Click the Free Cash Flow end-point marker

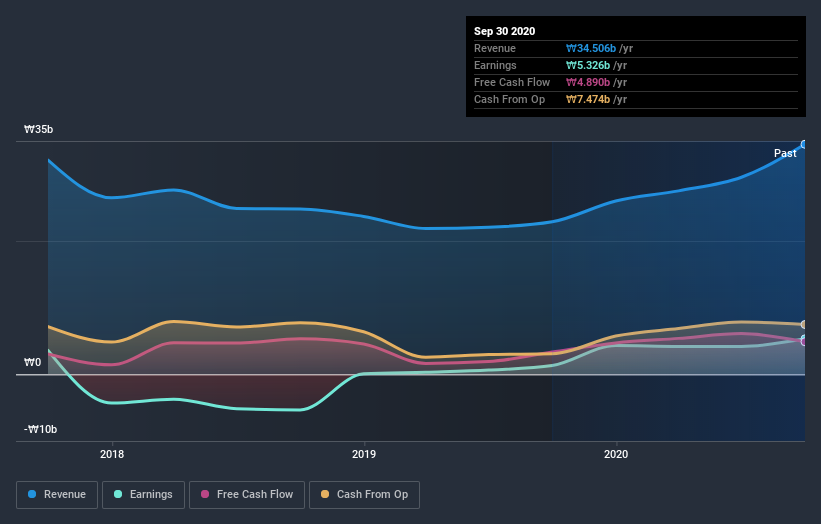pyautogui.click(x=804, y=341)
